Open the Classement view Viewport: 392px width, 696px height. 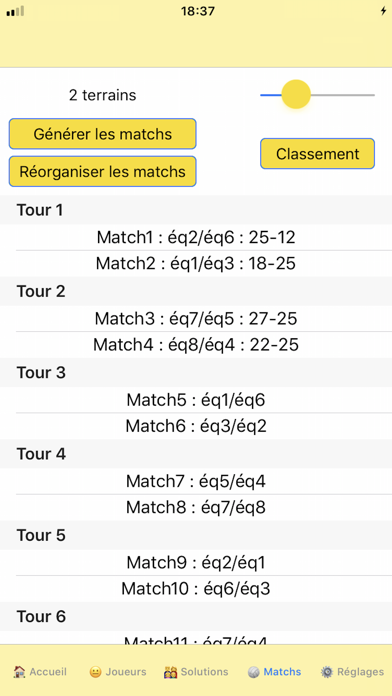[x=317, y=154]
